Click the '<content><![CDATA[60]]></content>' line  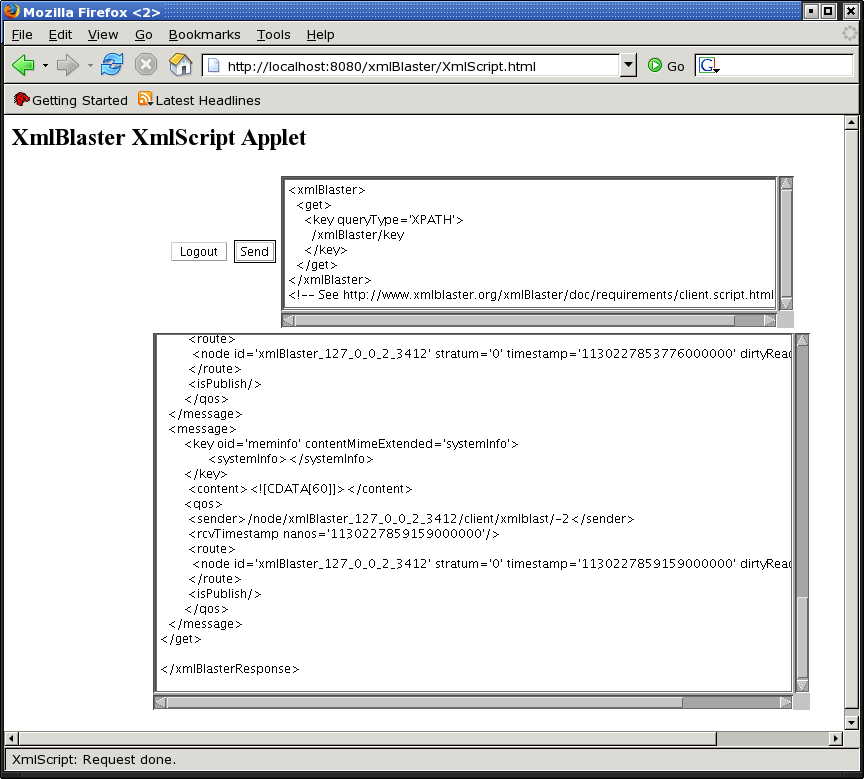pyautogui.click(x=300, y=489)
